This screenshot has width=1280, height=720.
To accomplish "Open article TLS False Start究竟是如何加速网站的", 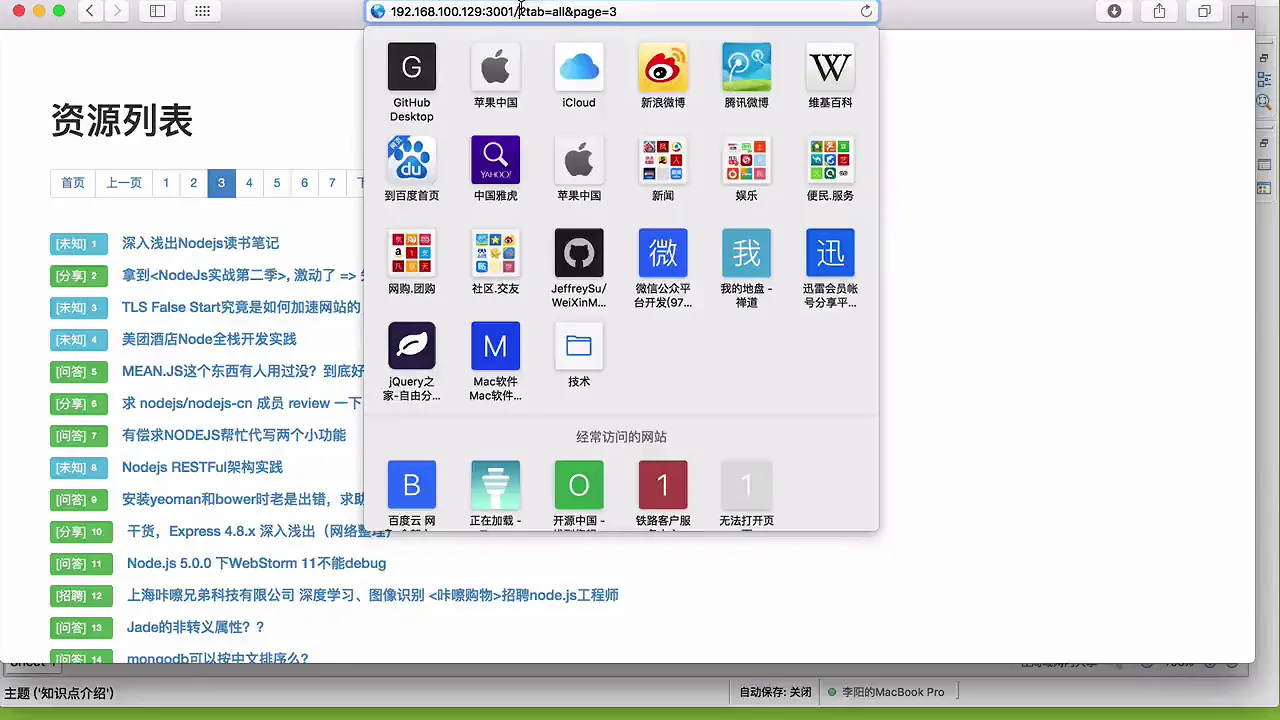I will [x=241, y=307].
